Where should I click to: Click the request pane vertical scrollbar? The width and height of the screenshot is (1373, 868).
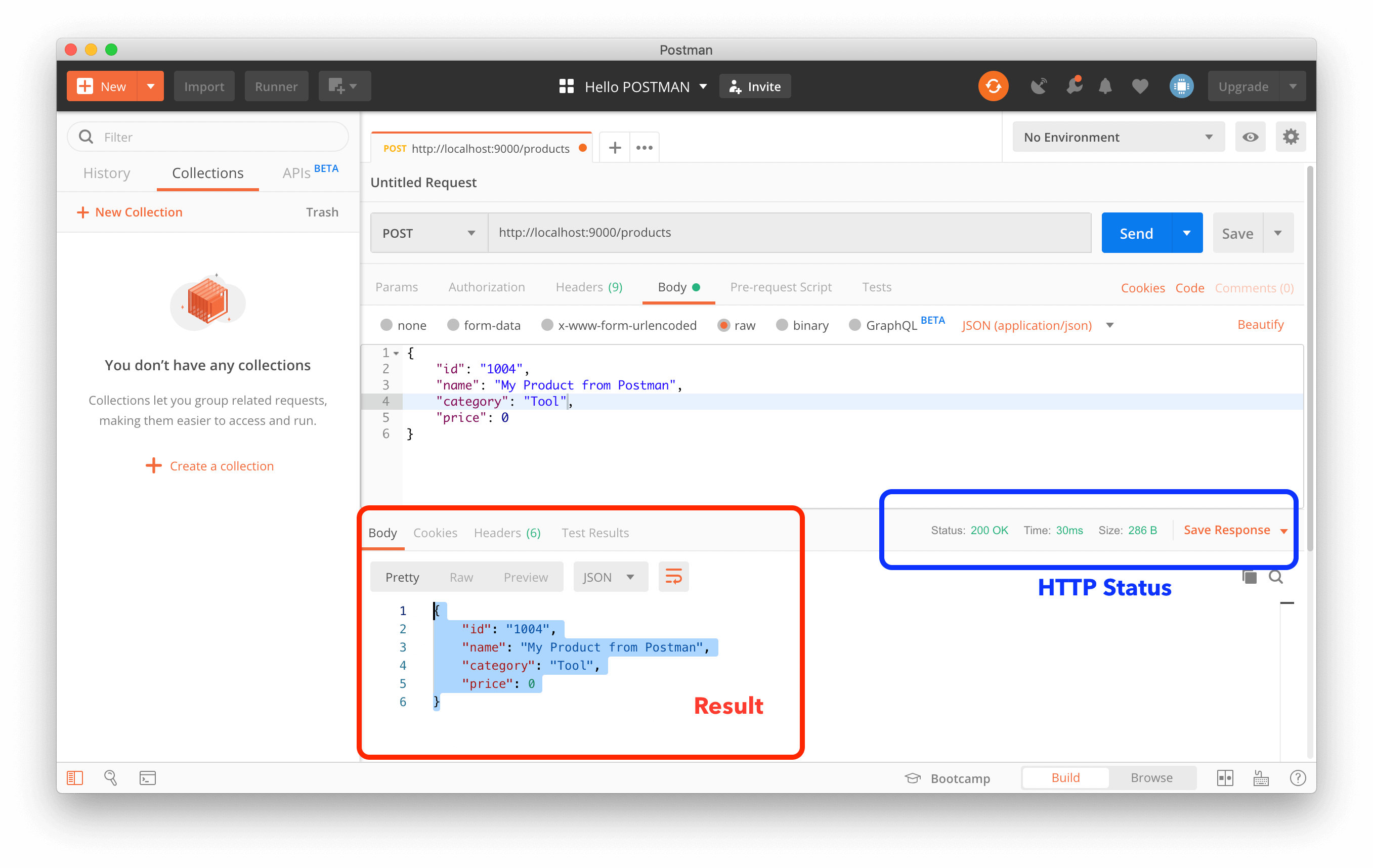tap(1310, 358)
